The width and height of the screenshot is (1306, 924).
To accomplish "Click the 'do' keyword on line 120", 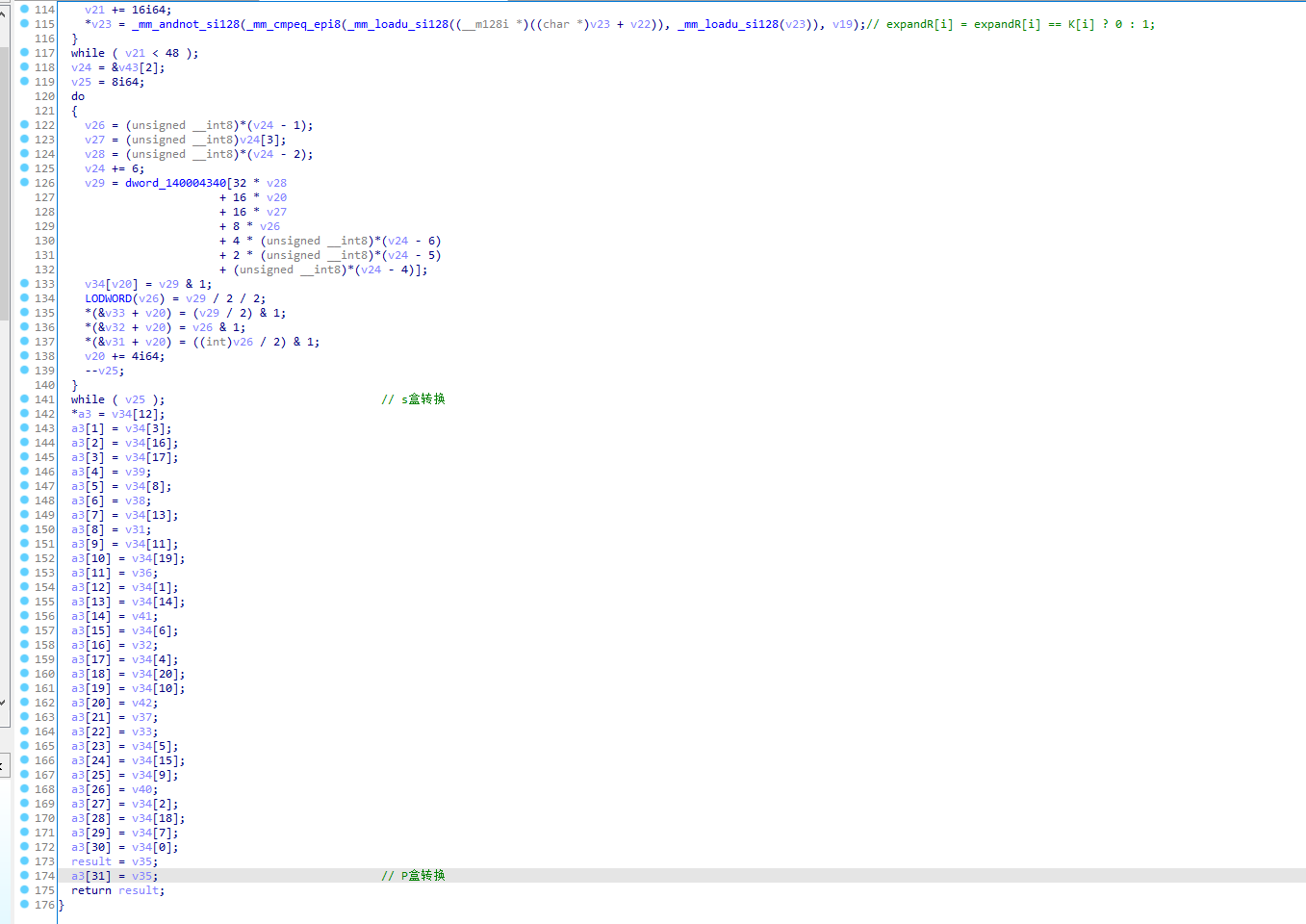I will coord(78,96).
